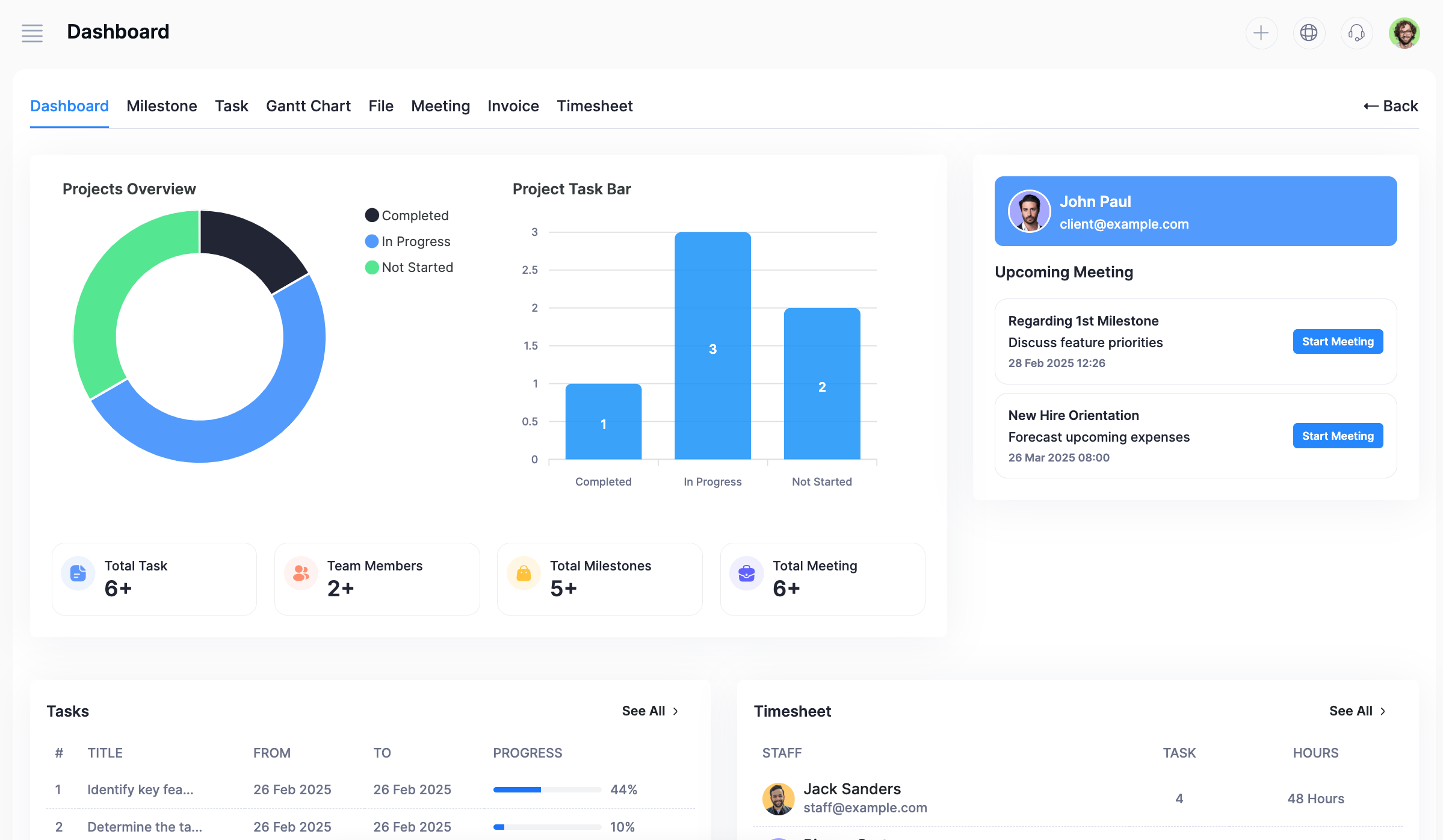Screen dimensions: 1443x840
Task: Toggle In Progress legend item
Action: click(x=408, y=241)
